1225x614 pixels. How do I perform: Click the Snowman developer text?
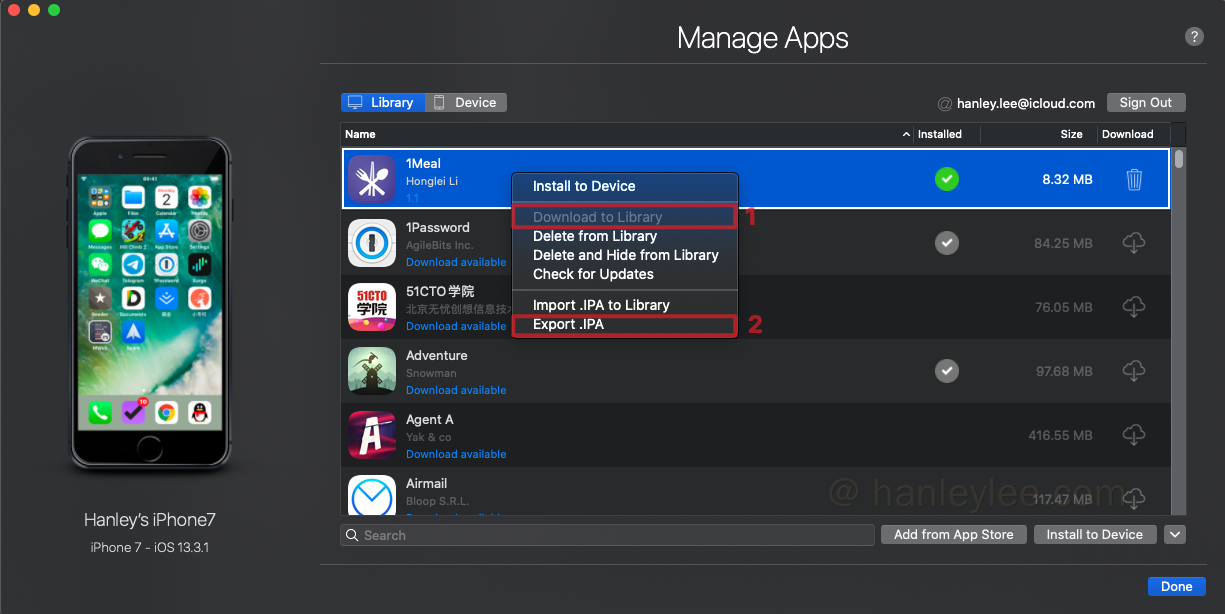coord(431,373)
